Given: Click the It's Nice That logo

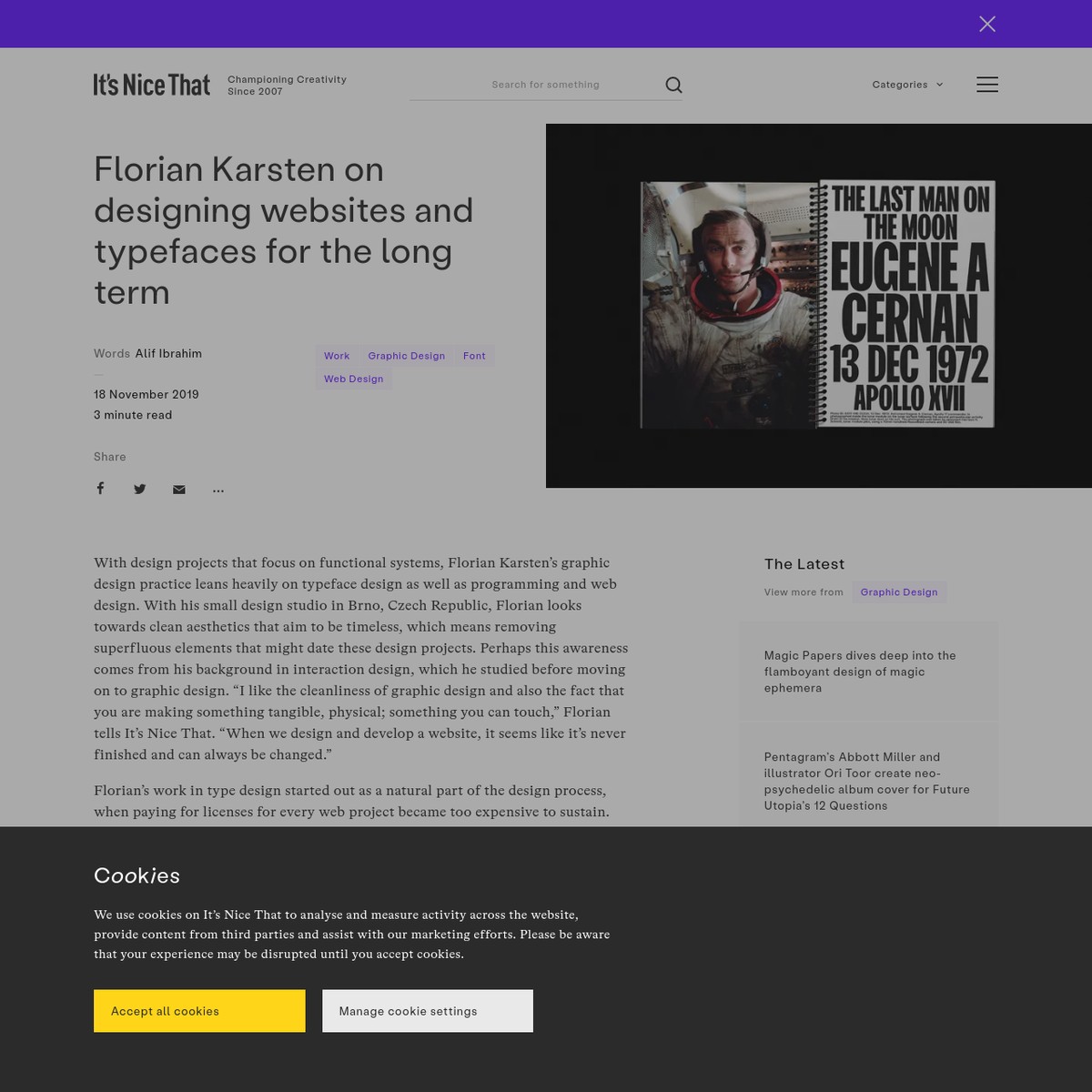Looking at the screenshot, I should pos(151,84).
